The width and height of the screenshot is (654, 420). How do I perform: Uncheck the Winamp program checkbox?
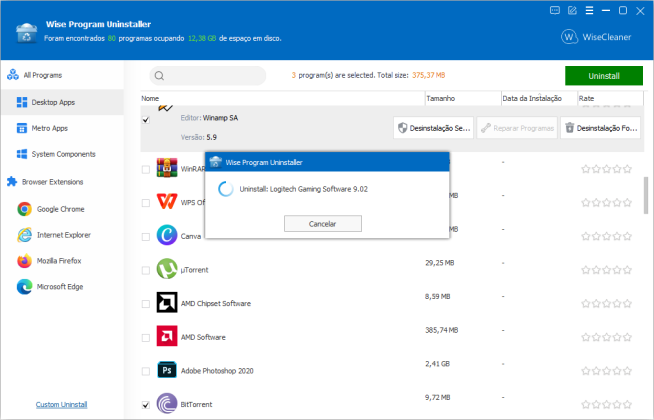click(146, 120)
